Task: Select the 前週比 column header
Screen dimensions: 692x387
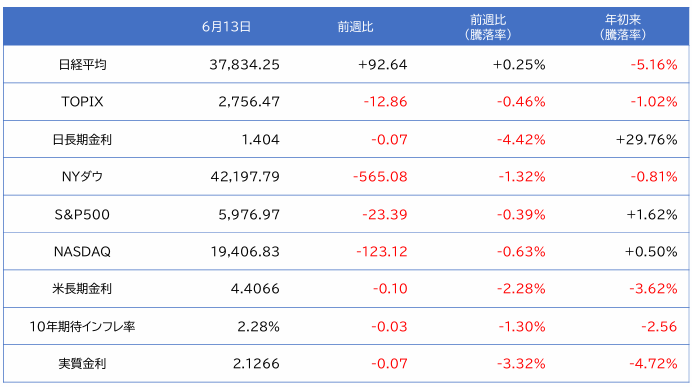Action: pos(356,27)
